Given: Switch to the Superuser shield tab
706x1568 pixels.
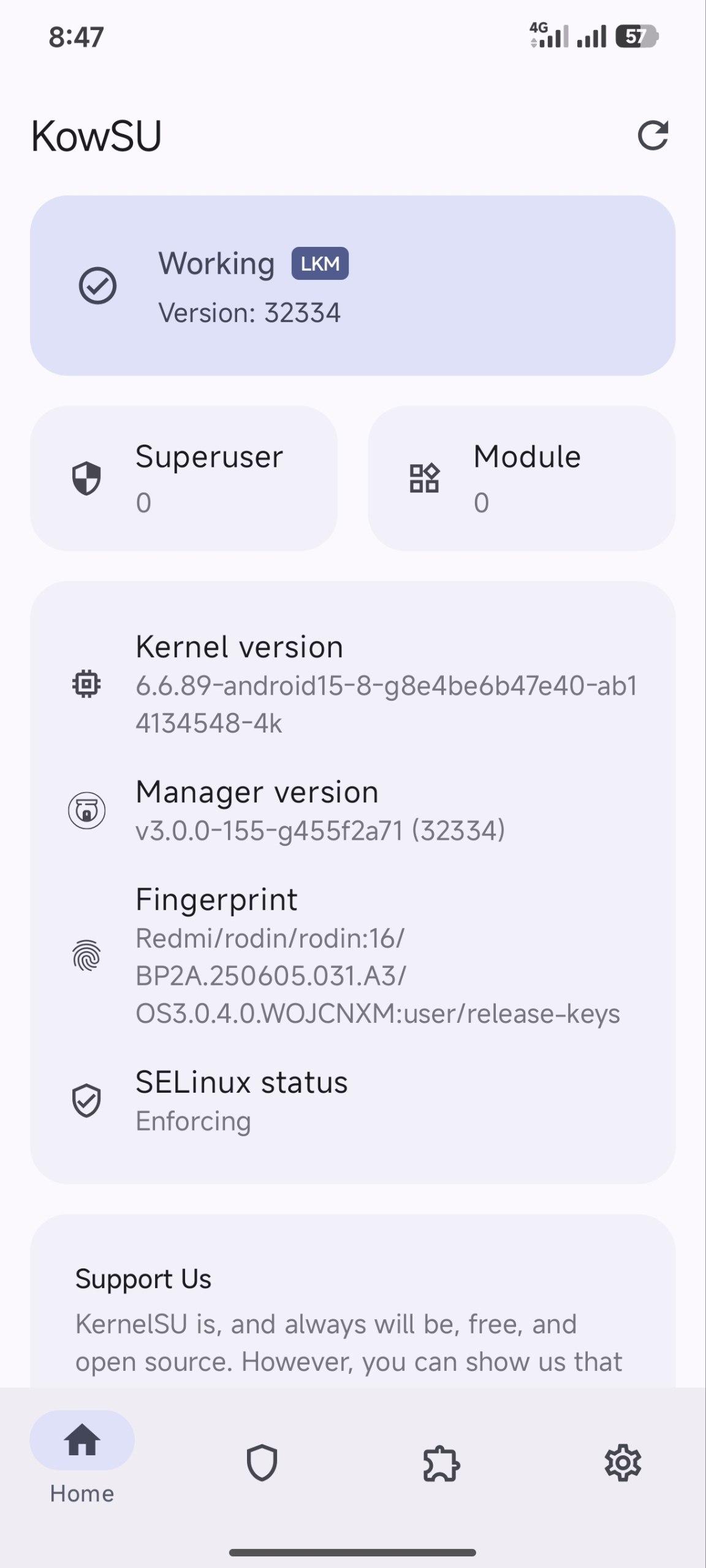Looking at the screenshot, I should (262, 1463).
